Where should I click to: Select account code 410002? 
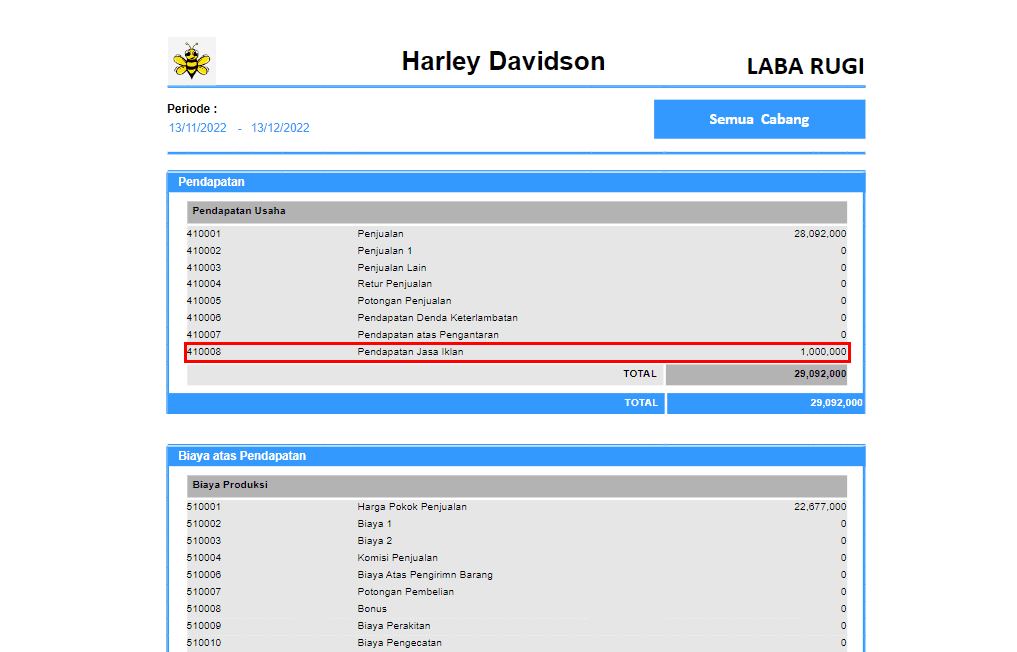(x=204, y=250)
